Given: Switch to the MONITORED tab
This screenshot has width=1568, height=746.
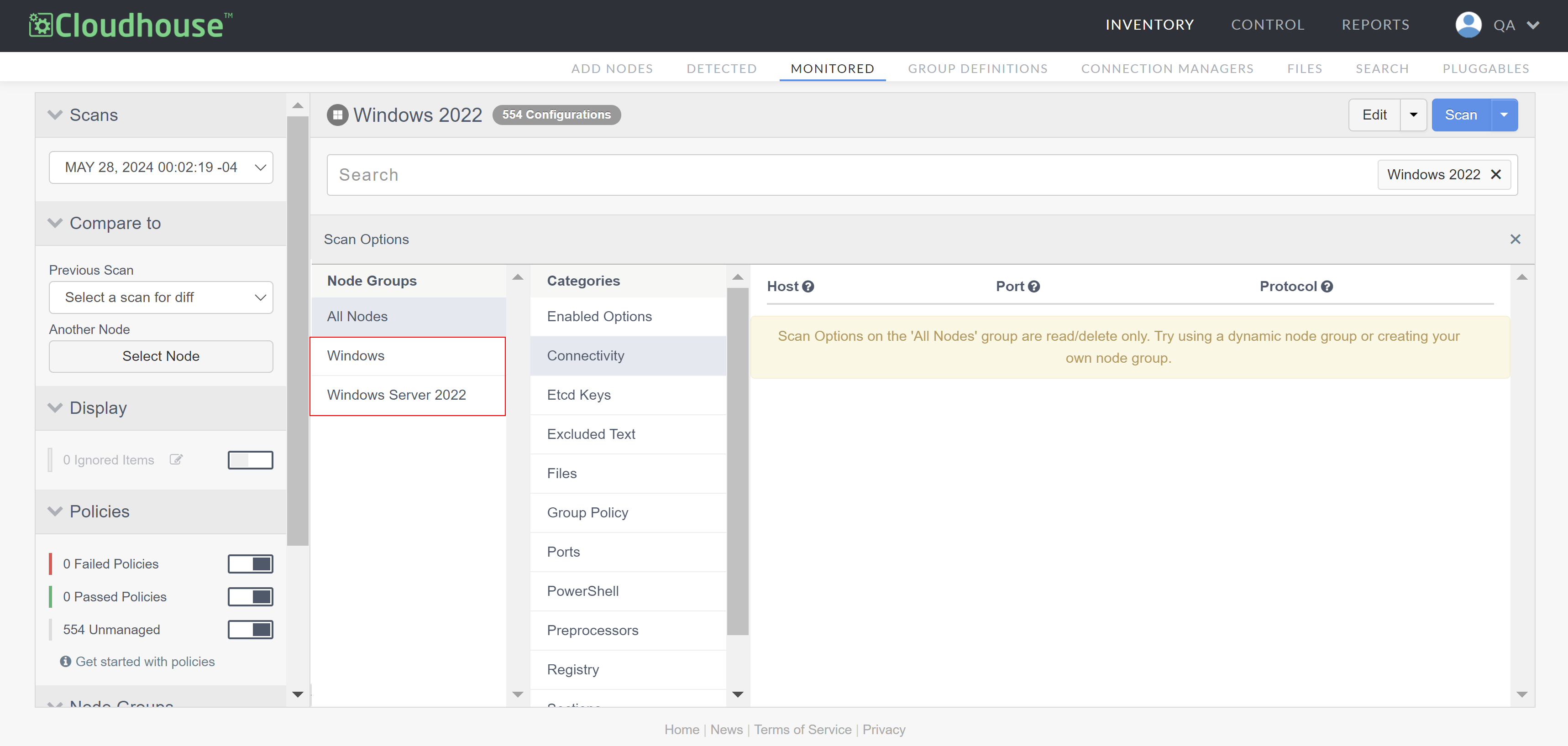Looking at the screenshot, I should click(x=832, y=69).
